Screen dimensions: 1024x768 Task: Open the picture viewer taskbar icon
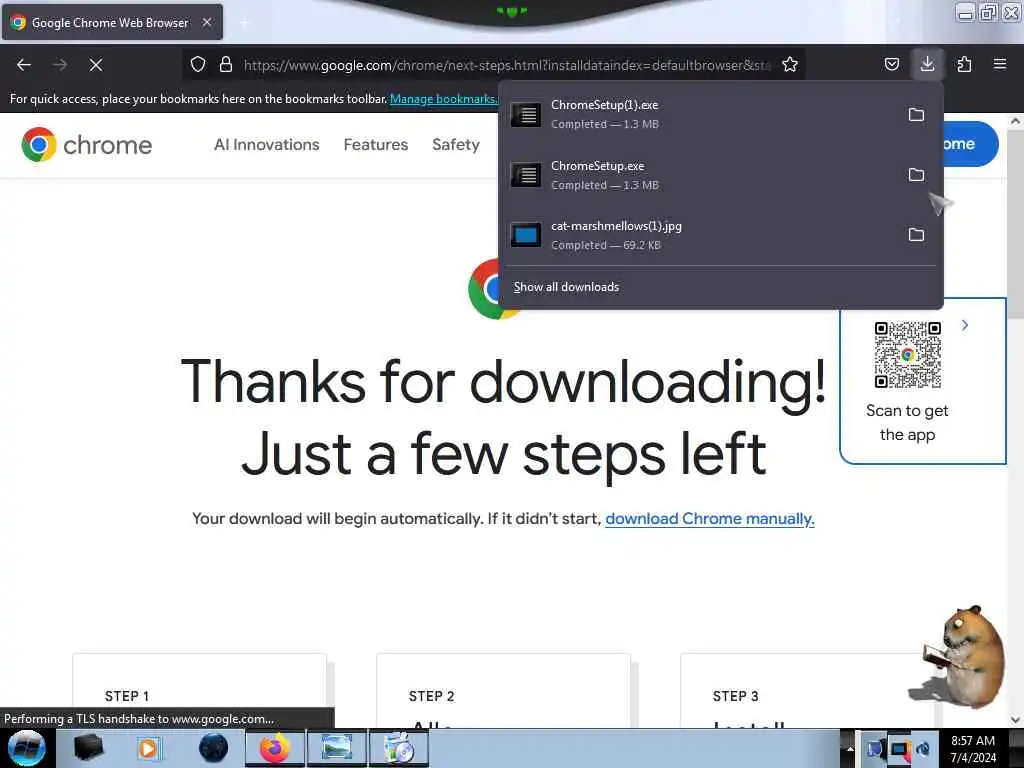tap(336, 748)
